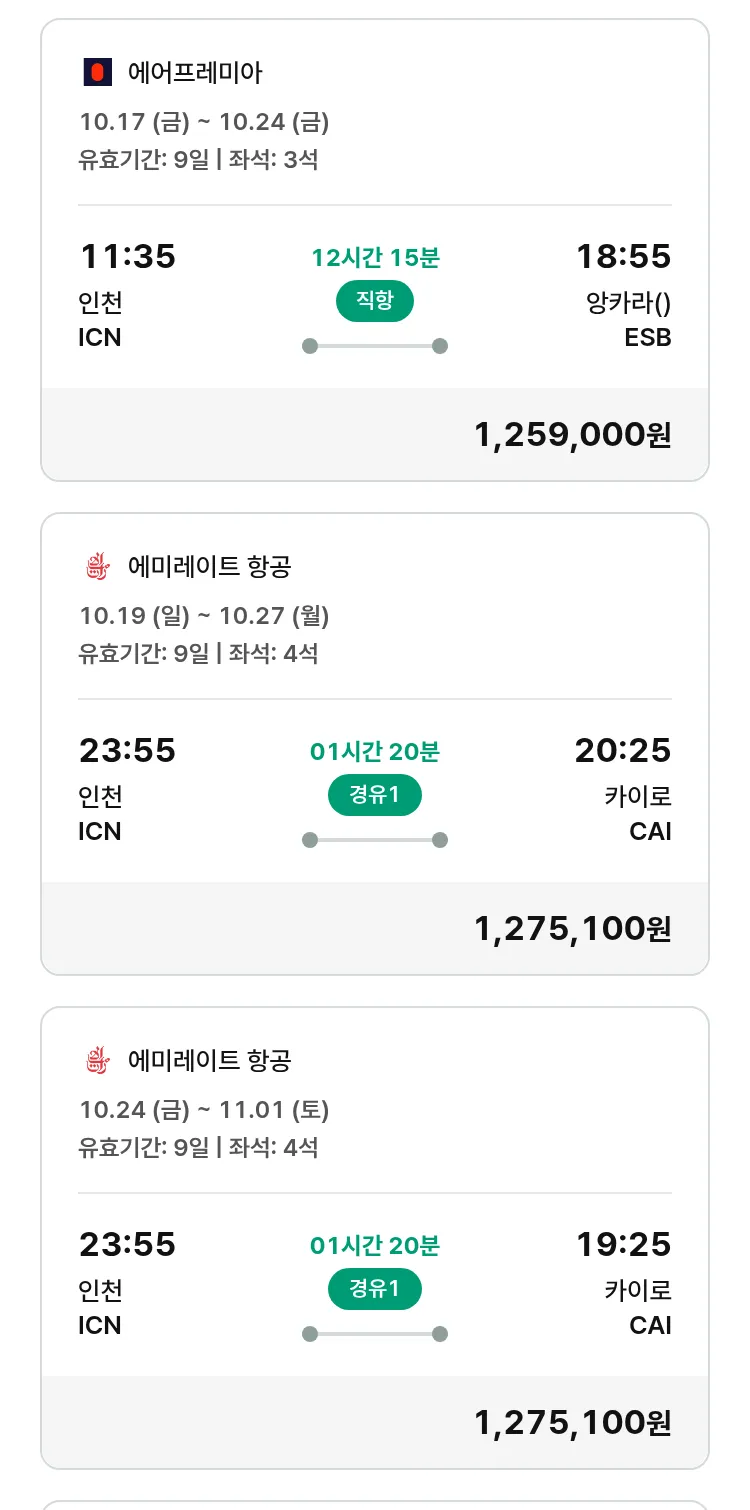Viewport: 750px width, 1510px height.
Task: Choose the 1,275,100원 fare for the 10.19 departure
Action: tap(572, 929)
